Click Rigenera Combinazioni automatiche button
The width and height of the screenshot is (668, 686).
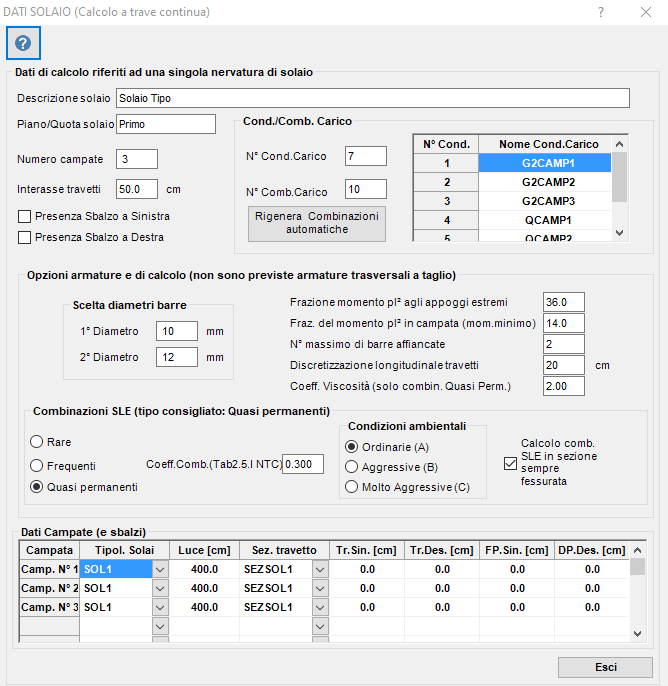pos(317,224)
